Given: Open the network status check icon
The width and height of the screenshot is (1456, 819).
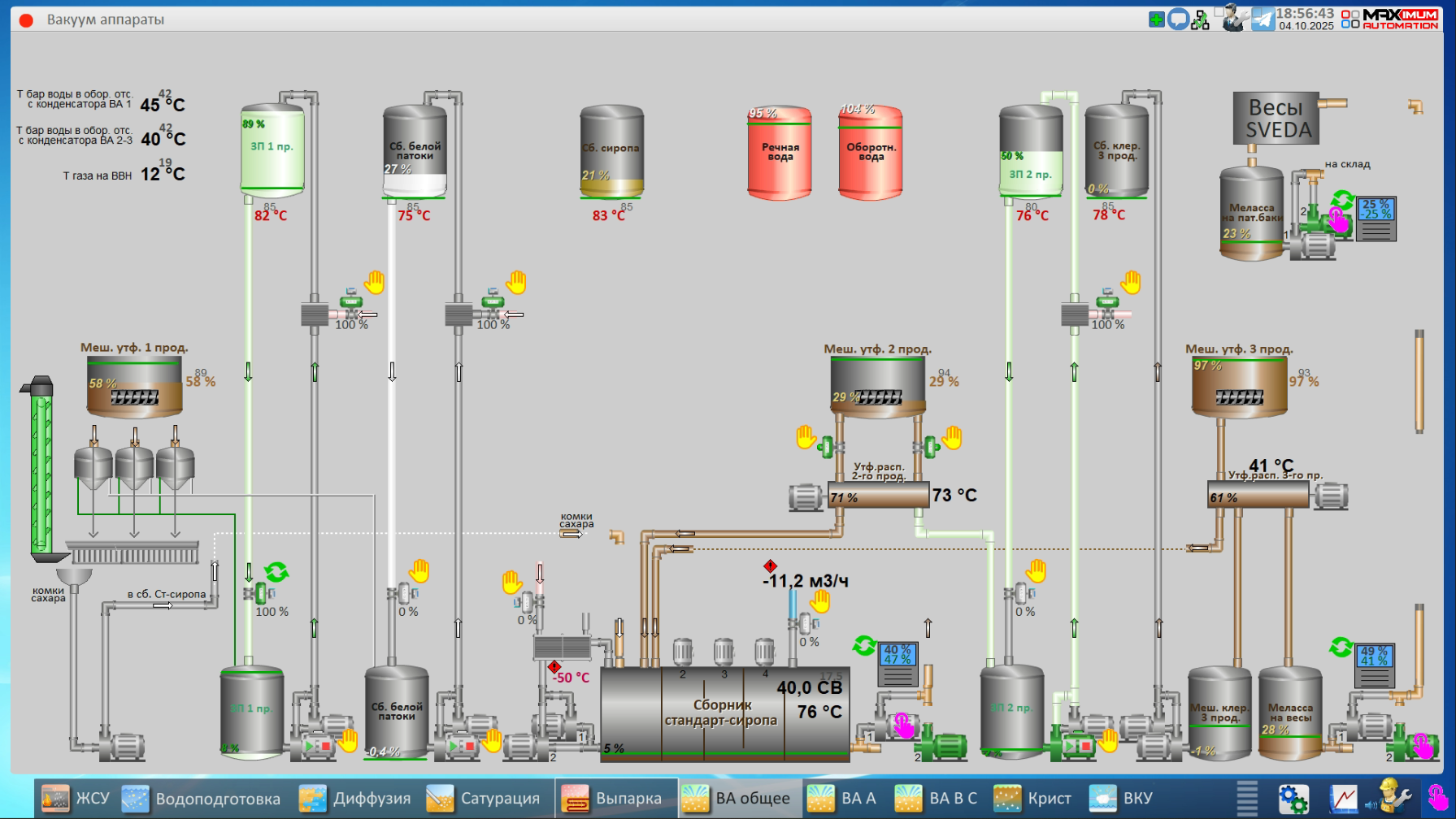Looking at the screenshot, I should tap(1201, 20).
